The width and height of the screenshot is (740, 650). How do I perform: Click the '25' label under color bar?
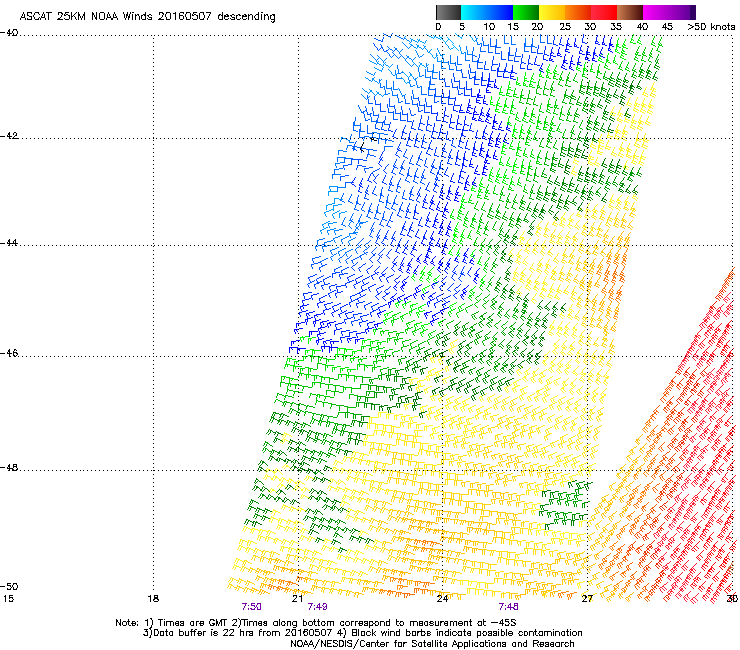click(565, 27)
